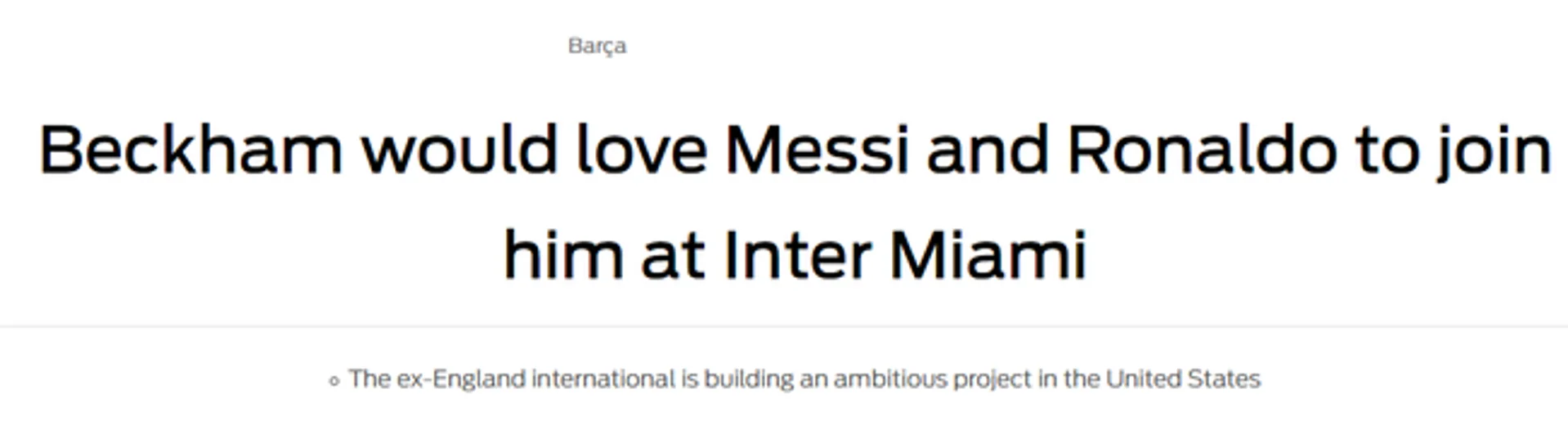Click the bullet marker before the summary

pos(334,380)
